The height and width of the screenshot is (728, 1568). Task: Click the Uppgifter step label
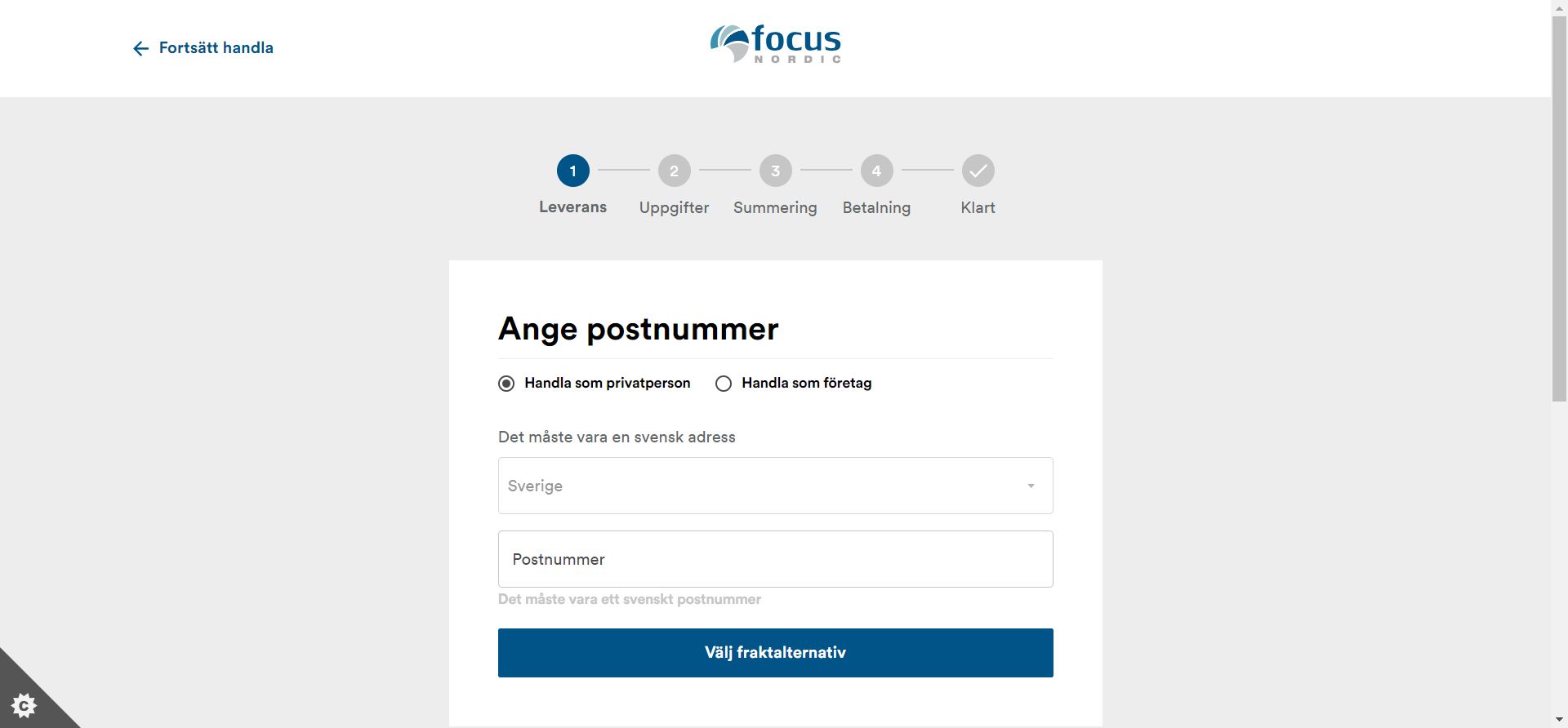[675, 207]
